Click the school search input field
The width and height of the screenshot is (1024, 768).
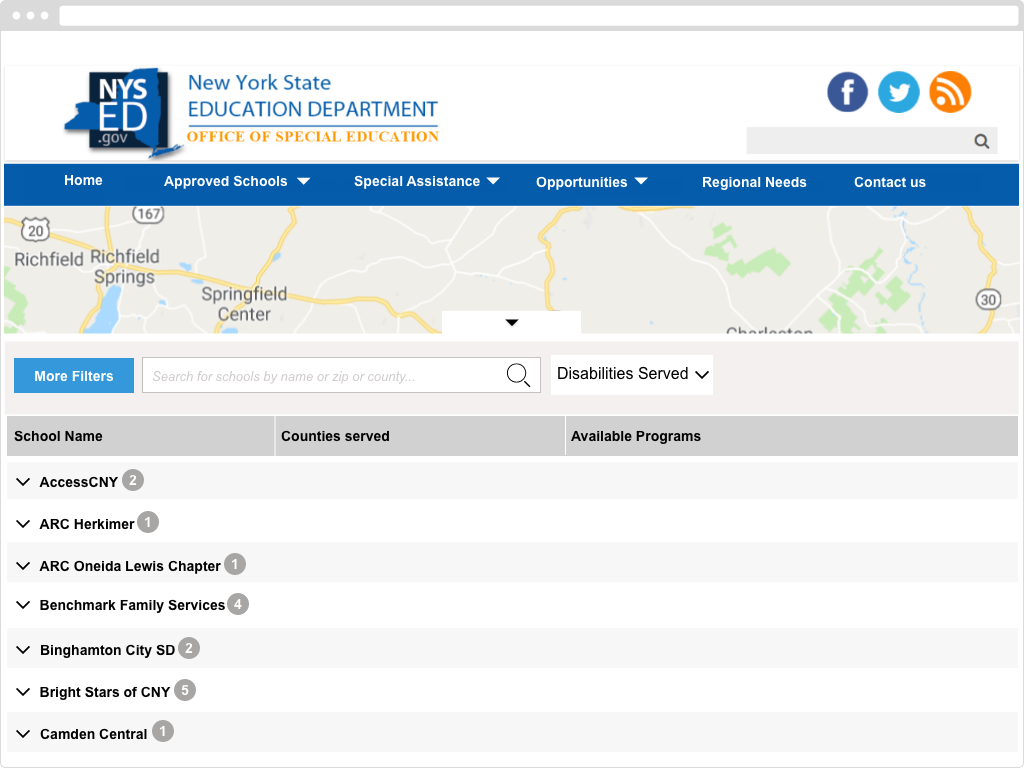[322, 376]
